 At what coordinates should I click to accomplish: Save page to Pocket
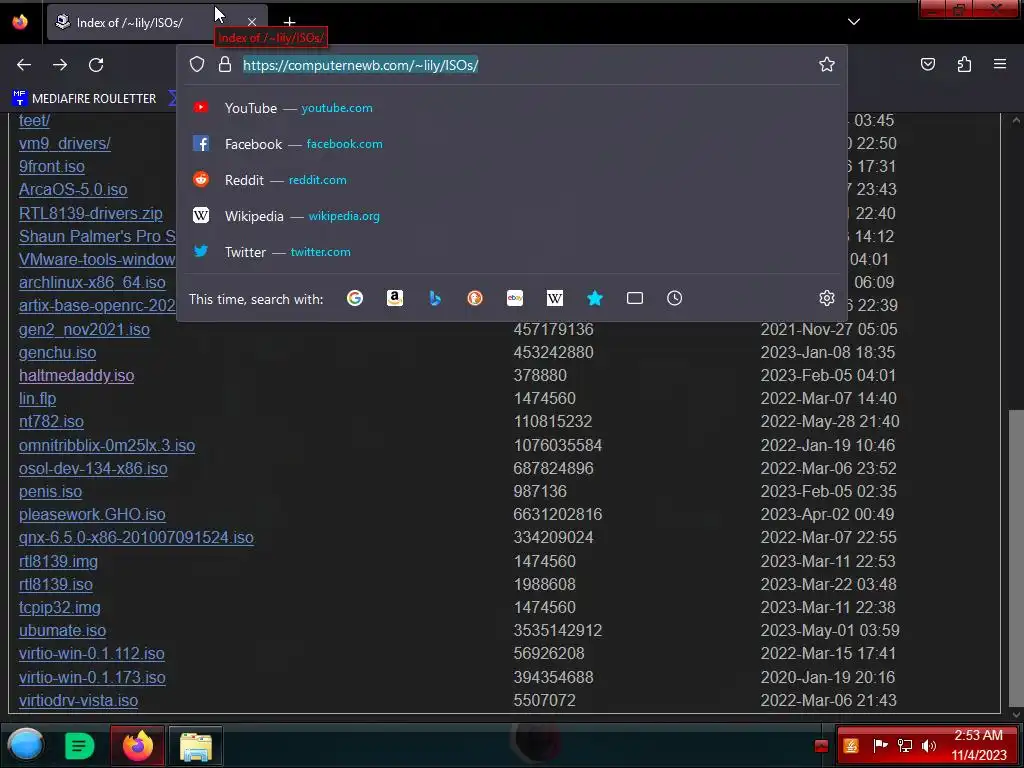pyautogui.click(x=928, y=64)
